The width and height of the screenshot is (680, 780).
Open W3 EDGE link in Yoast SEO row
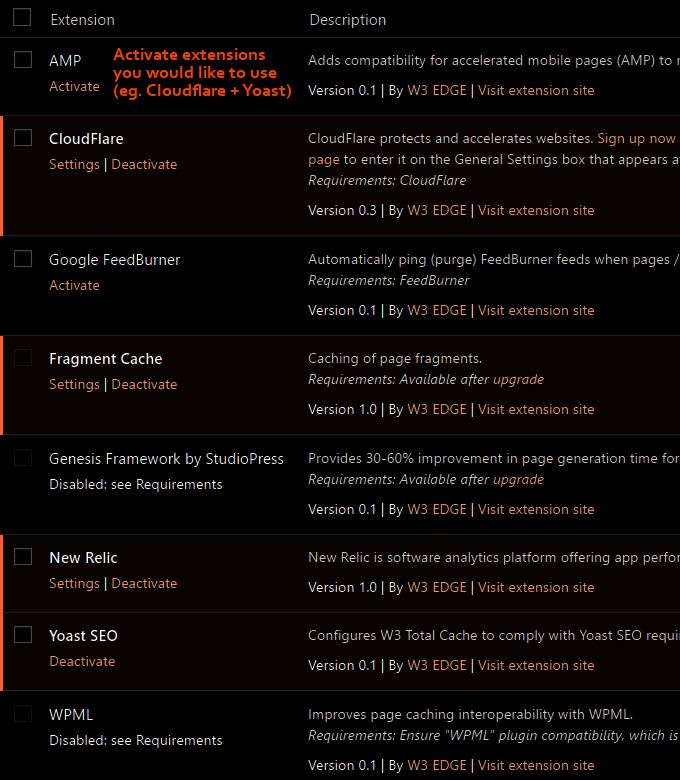pyautogui.click(x=437, y=666)
